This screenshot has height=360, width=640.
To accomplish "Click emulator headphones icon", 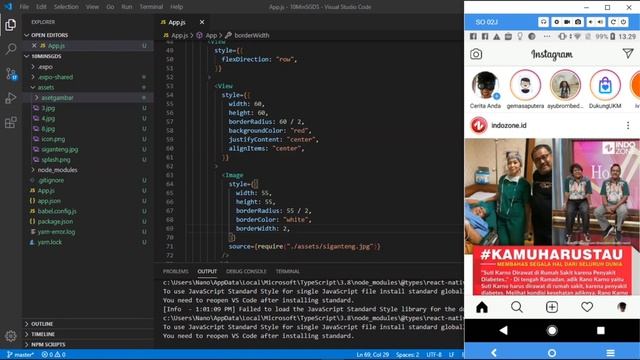I will pos(543,22).
